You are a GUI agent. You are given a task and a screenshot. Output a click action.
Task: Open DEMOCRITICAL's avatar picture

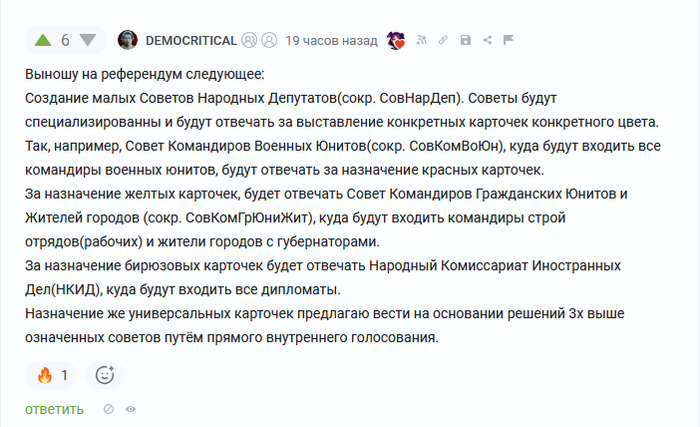[x=128, y=40]
